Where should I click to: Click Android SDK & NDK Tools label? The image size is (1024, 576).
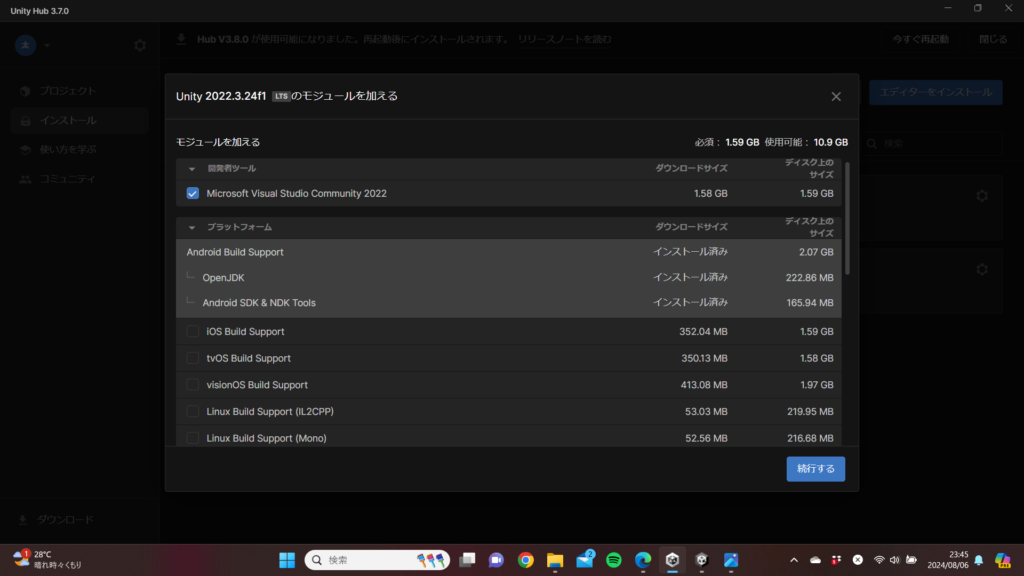pyautogui.click(x=259, y=303)
